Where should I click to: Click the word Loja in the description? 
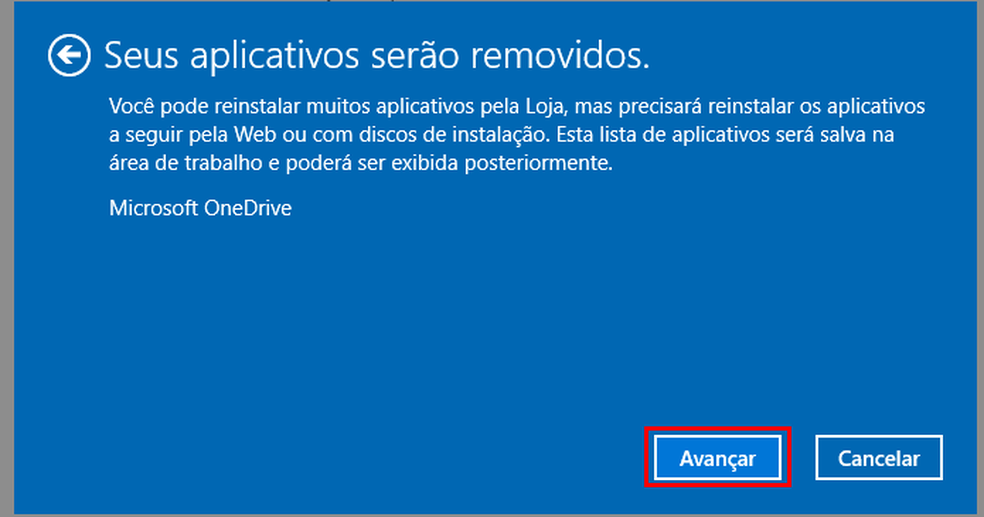coord(545,107)
